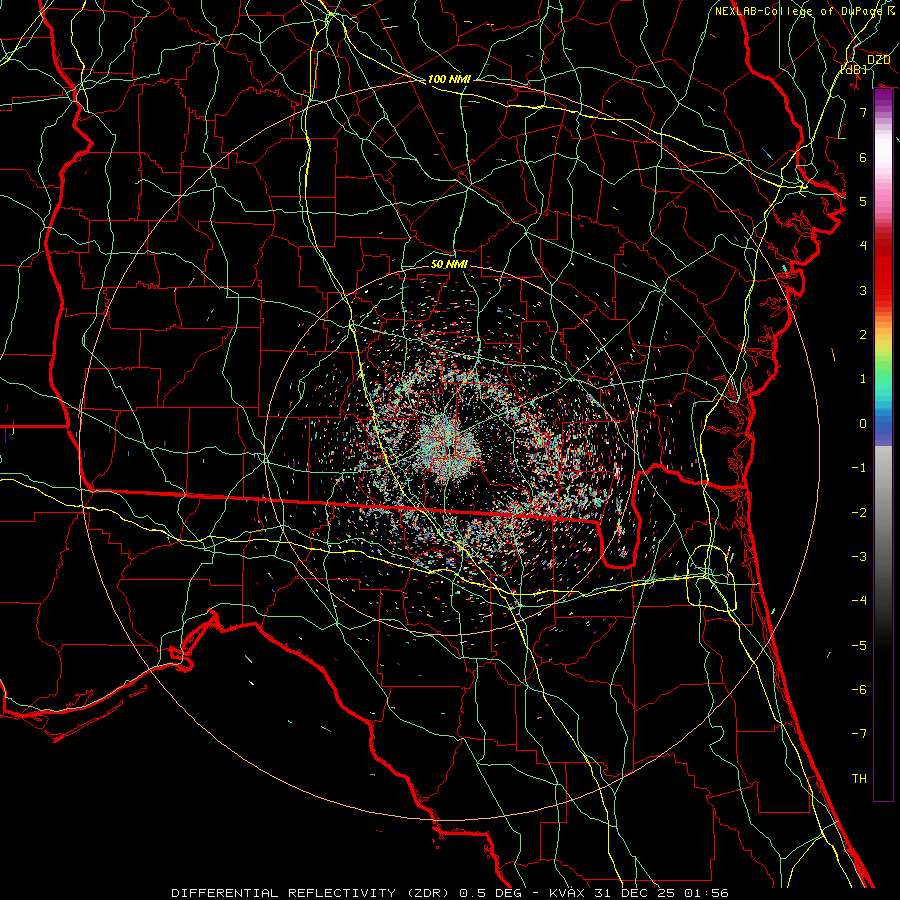Click the -6 value on the color scale
The width and height of the screenshot is (900, 900).
pos(859,689)
